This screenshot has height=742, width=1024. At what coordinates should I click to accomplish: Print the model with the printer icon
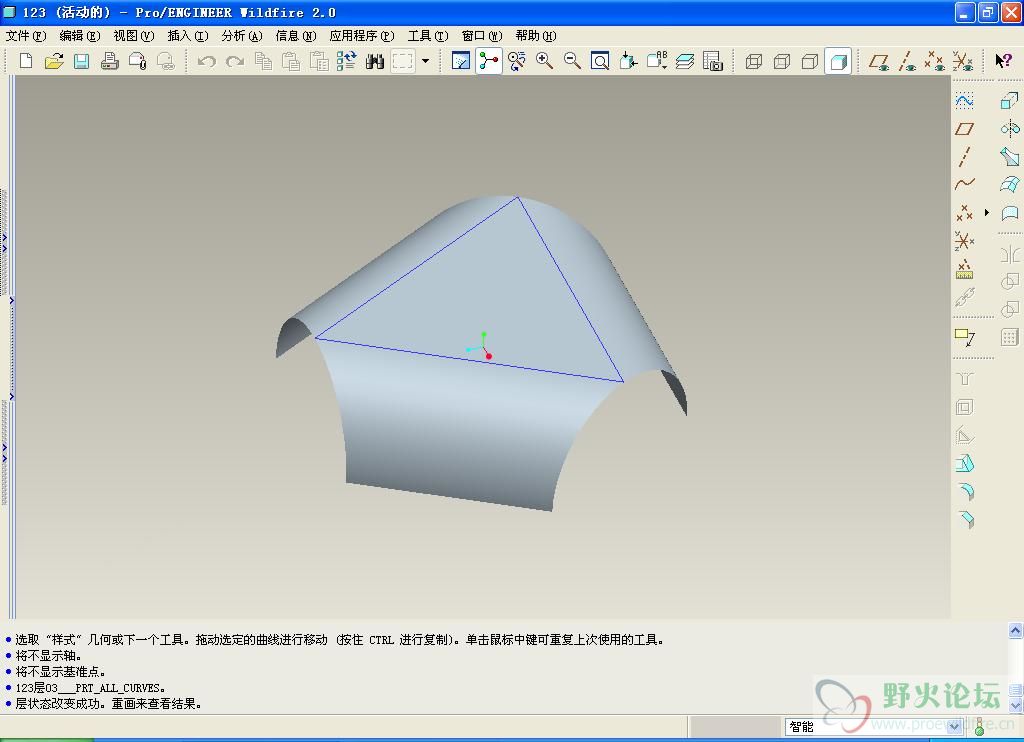(110, 61)
